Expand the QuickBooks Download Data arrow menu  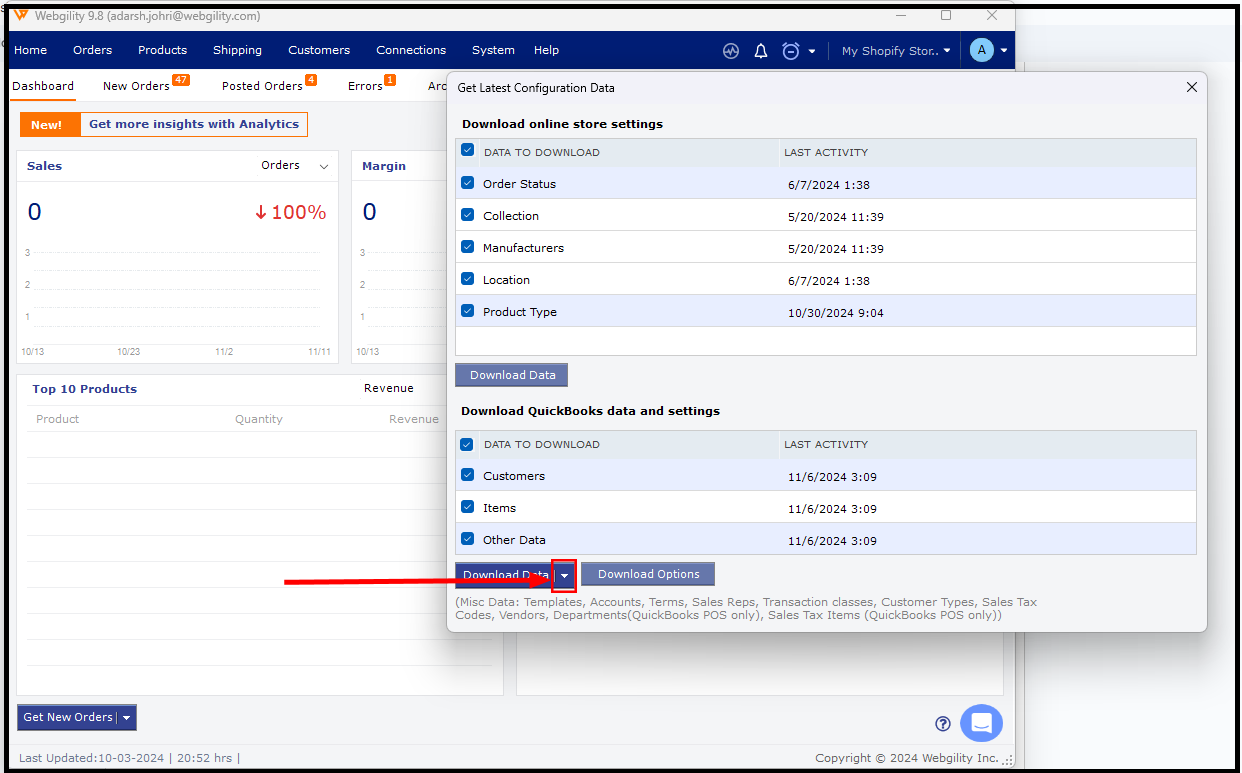coord(565,575)
